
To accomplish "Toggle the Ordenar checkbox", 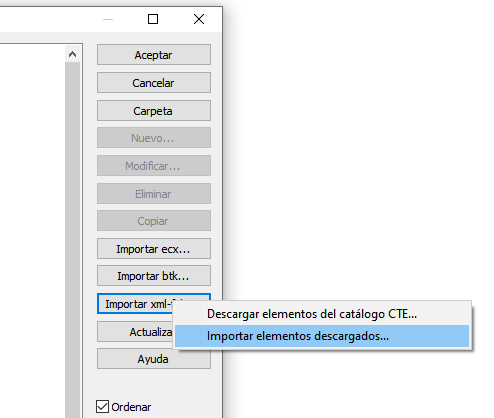I will (102, 407).
